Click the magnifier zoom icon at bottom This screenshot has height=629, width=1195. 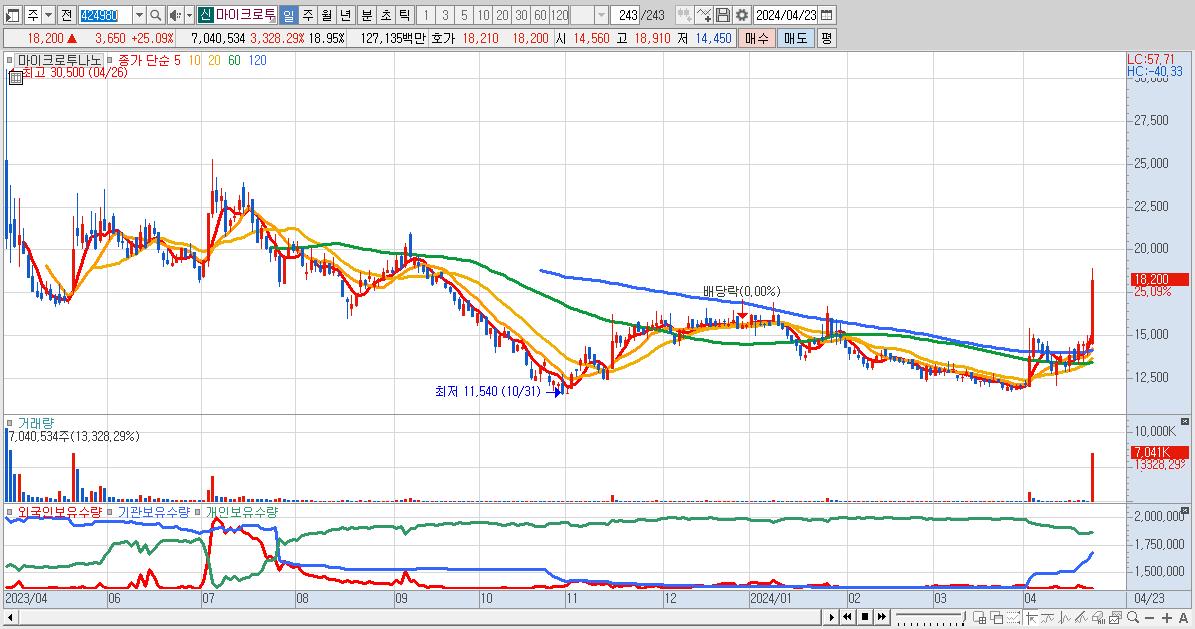1133,618
